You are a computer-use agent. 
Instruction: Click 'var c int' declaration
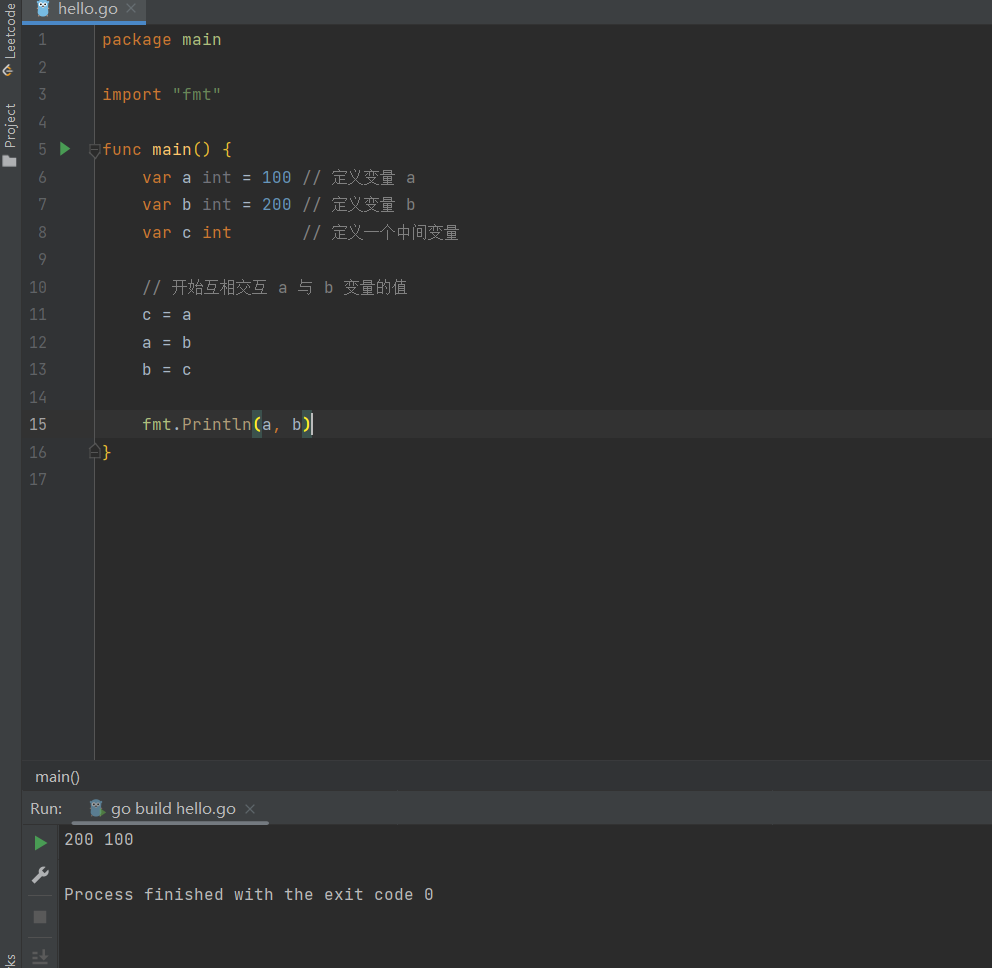coord(187,233)
